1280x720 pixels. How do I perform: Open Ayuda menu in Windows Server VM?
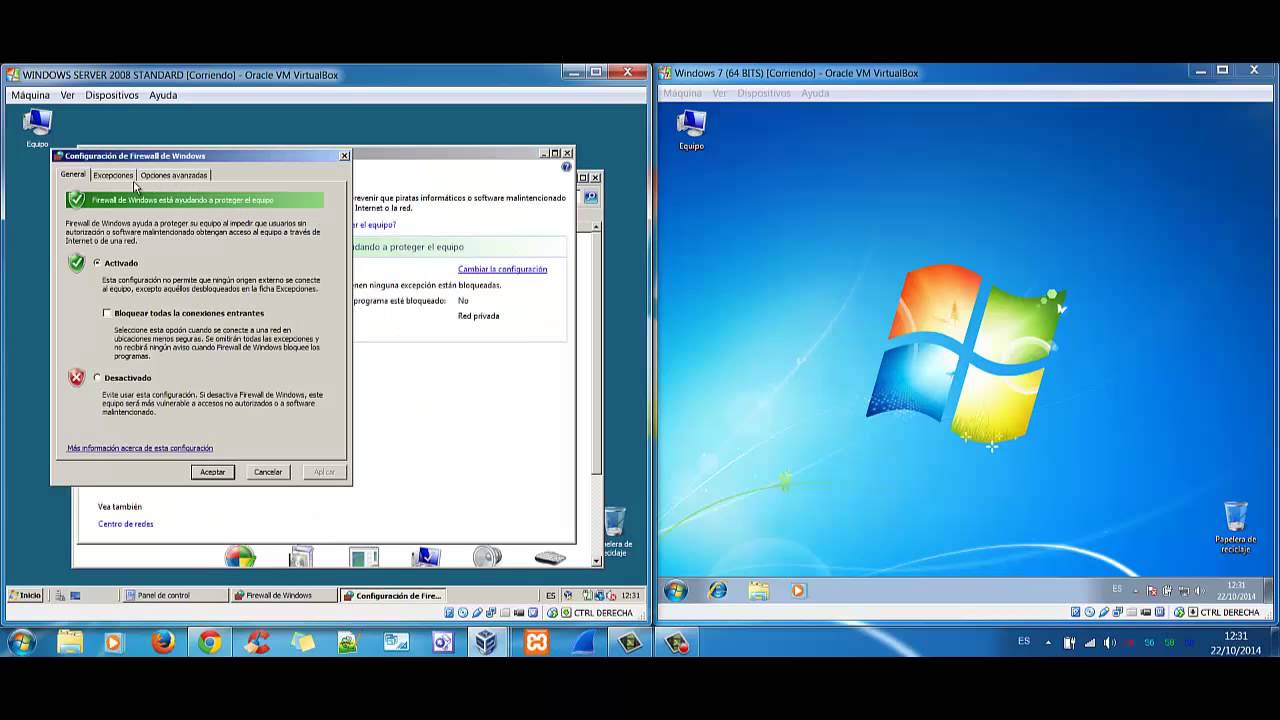(163, 95)
